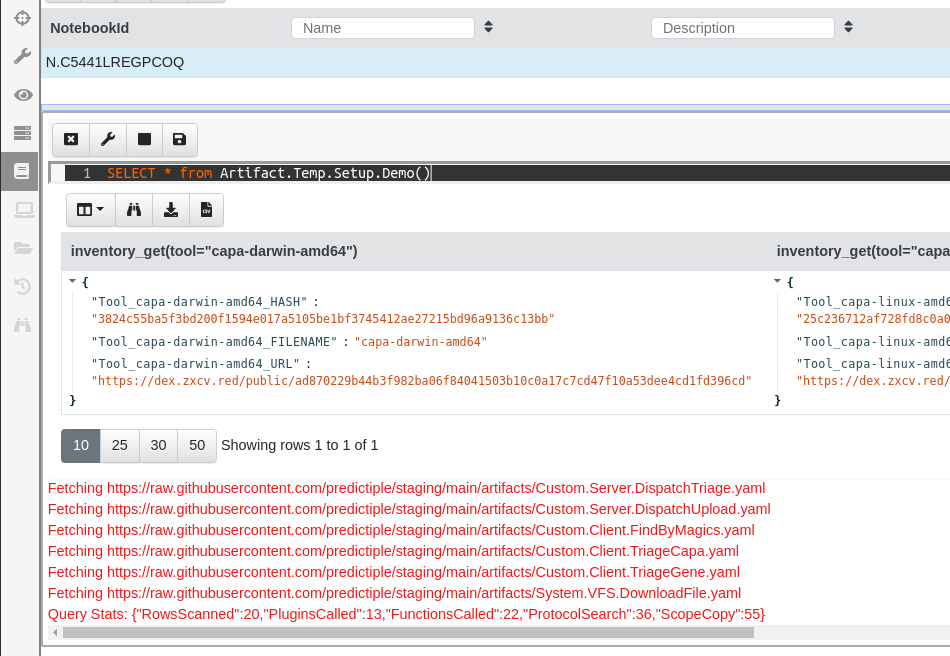Set page size to 50 rows
This screenshot has width=950, height=656.
197,445
